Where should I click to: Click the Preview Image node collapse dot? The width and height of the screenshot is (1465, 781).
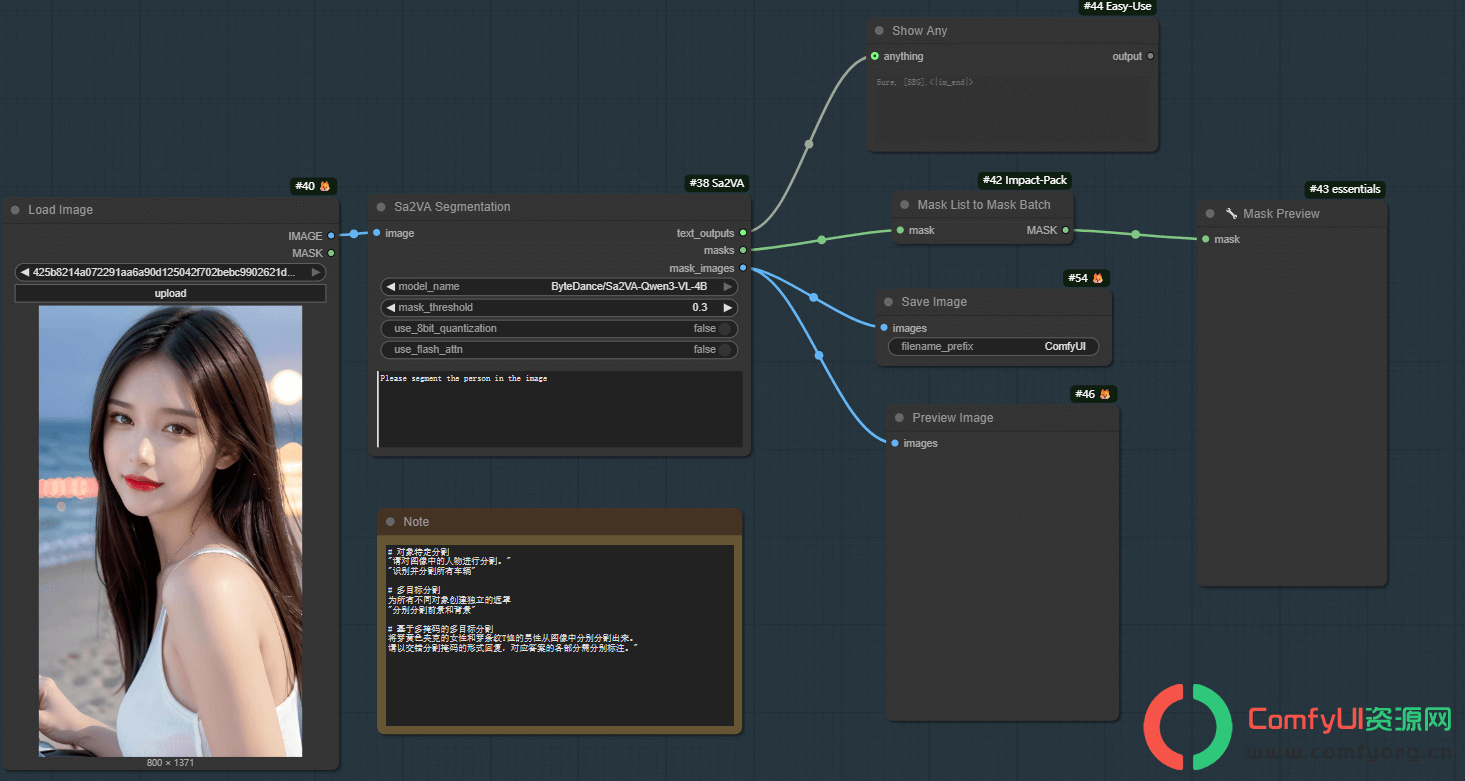point(899,418)
